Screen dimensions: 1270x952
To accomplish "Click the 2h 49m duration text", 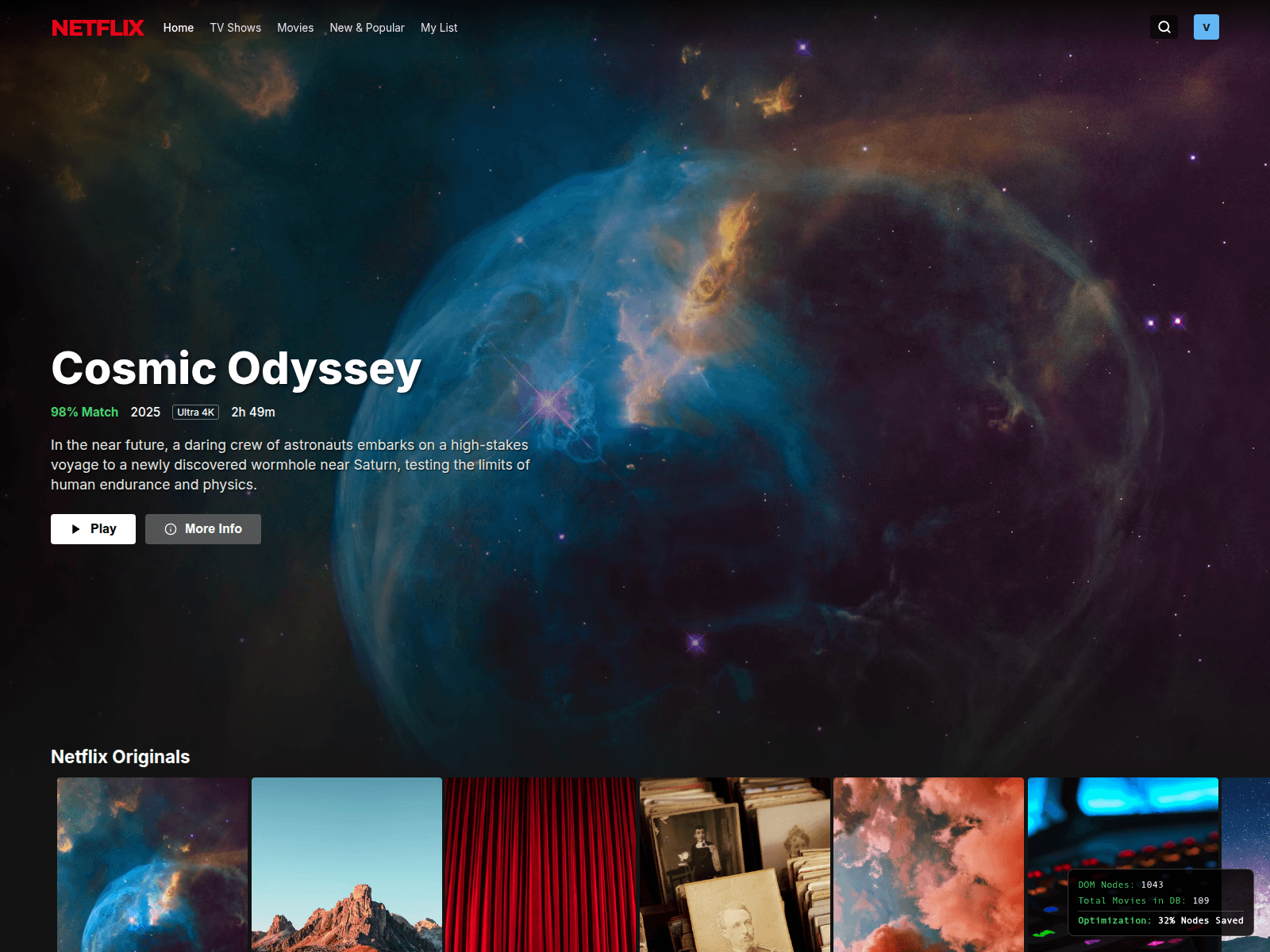I will pos(253,413).
